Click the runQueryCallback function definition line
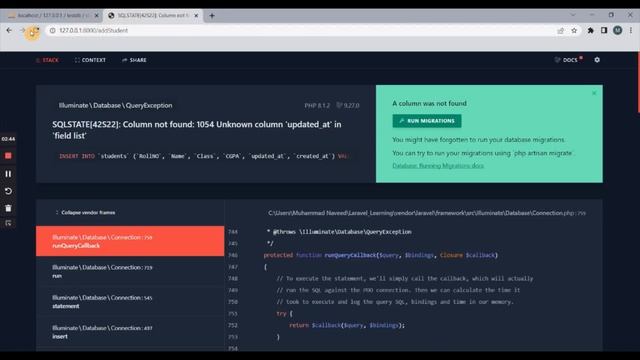The width and height of the screenshot is (640, 360). tap(380, 255)
